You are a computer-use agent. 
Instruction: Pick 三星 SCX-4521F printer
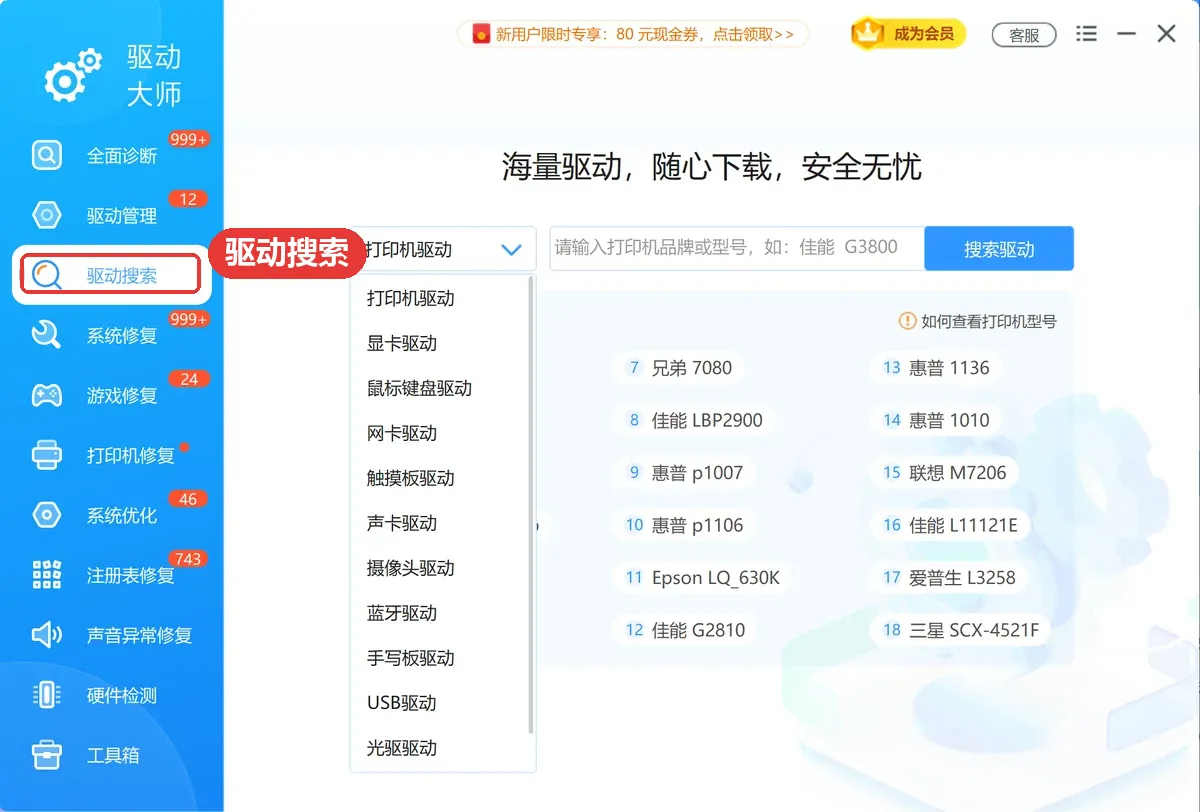click(961, 630)
